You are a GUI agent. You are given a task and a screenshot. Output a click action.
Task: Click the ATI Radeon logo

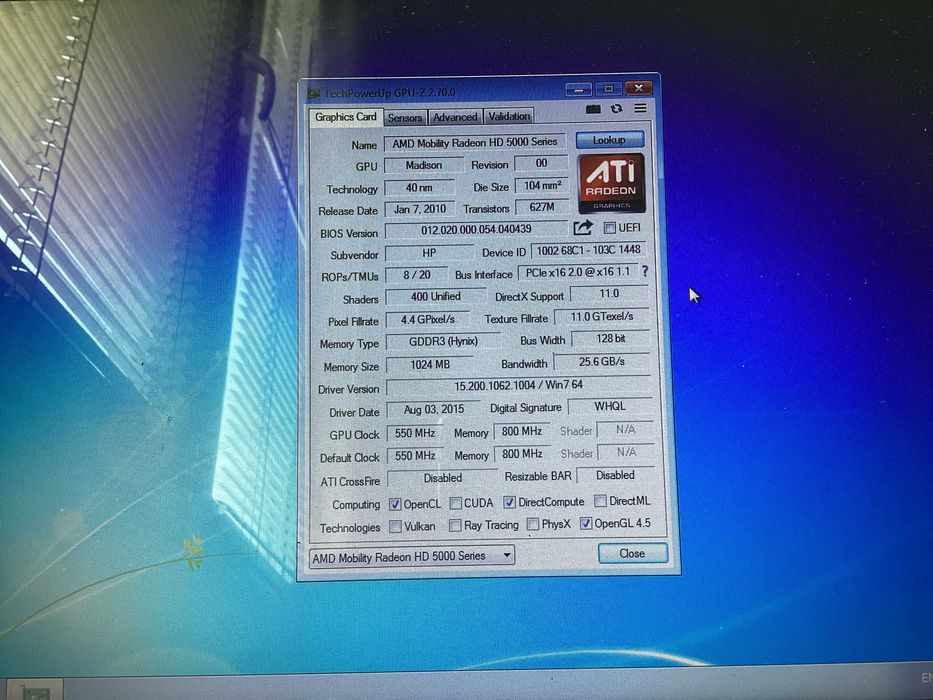click(611, 183)
